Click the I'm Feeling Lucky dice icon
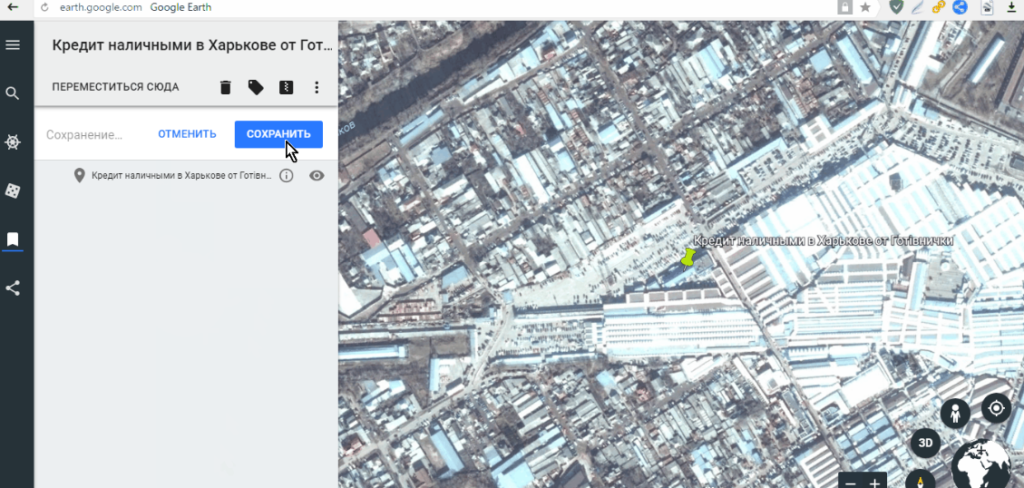This screenshot has height=488, width=1024. pos(12,191)
